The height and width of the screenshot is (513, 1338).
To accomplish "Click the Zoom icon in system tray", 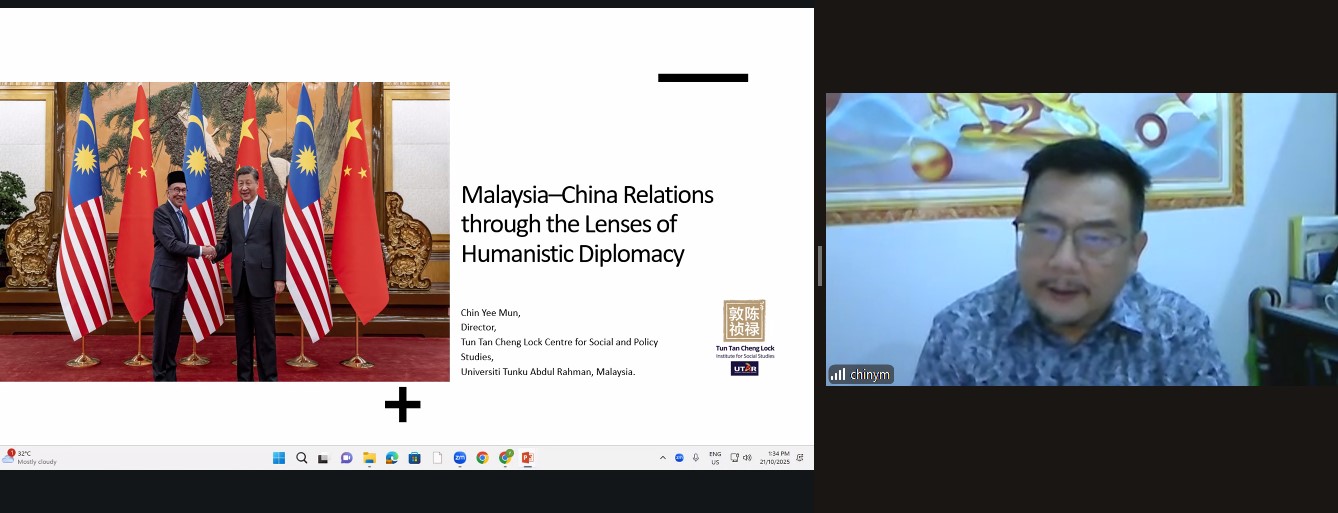I will [x=679, y=458].
